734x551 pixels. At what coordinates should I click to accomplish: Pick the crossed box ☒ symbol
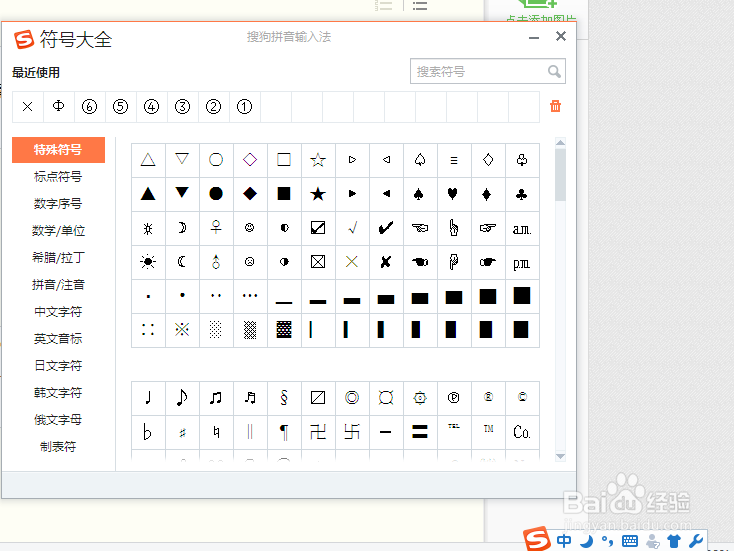tap(318, 262)
